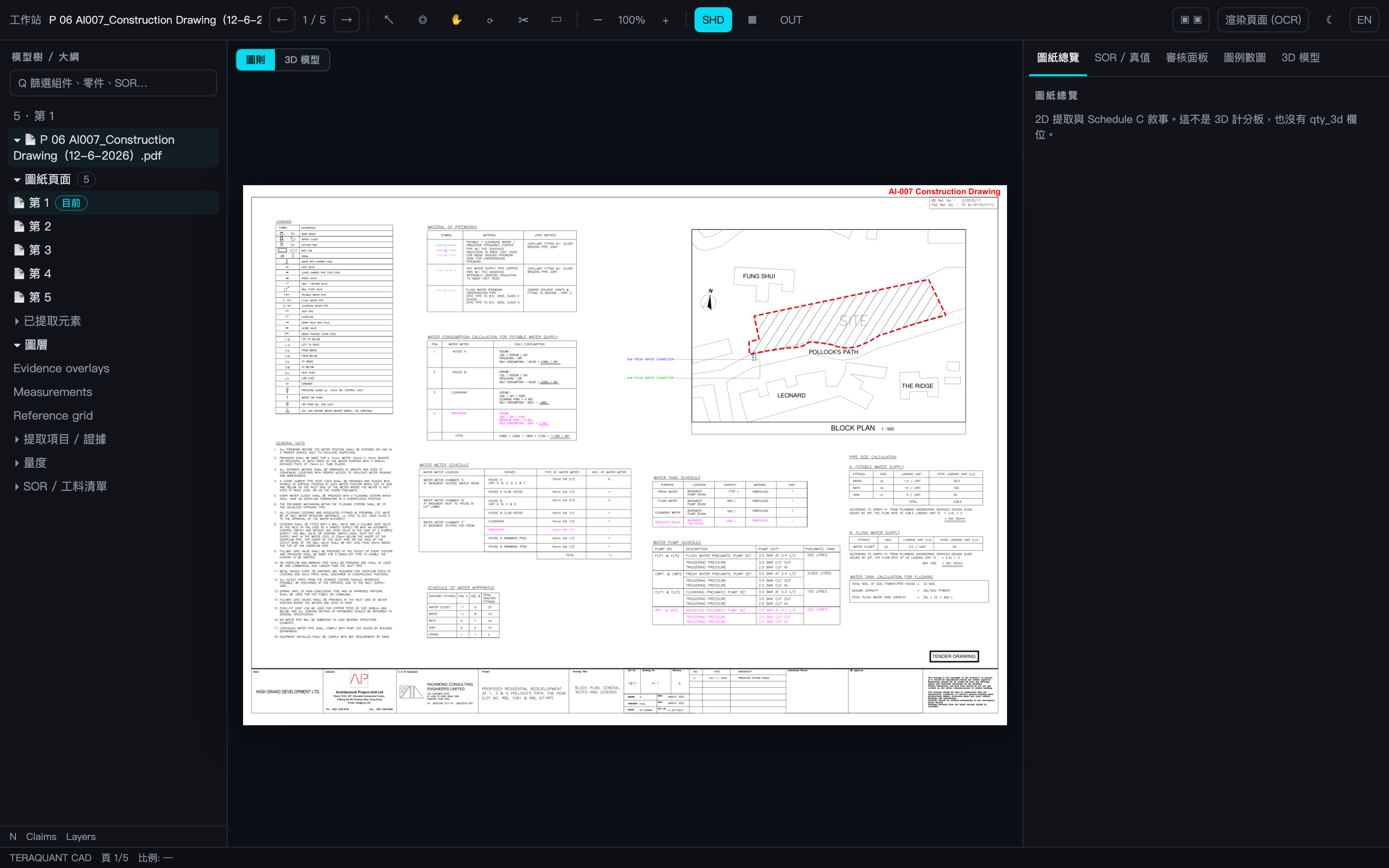
Task: Toggle OUT display mode
Action: point(791,20)
